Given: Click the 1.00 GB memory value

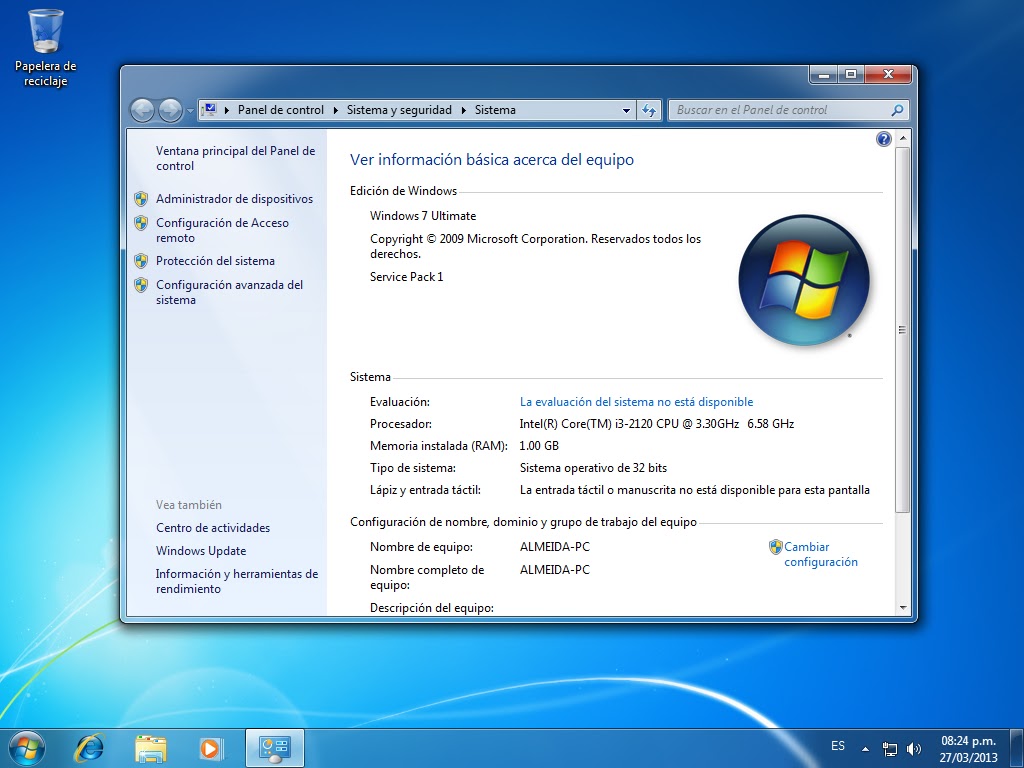Looking at the screenshot, I should [539, 446].
